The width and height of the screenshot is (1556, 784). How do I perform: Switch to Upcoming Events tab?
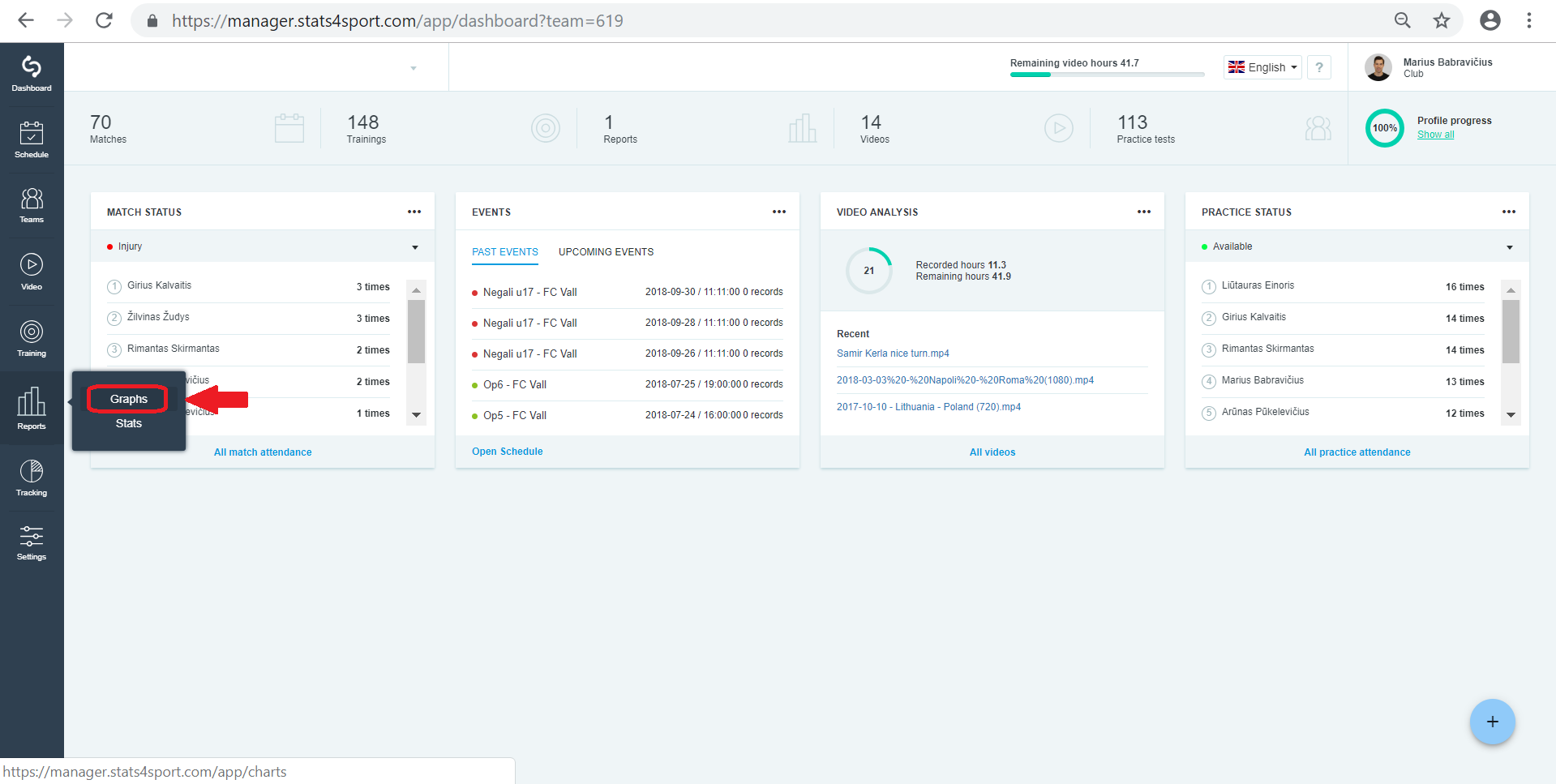[x=606, y=252]
